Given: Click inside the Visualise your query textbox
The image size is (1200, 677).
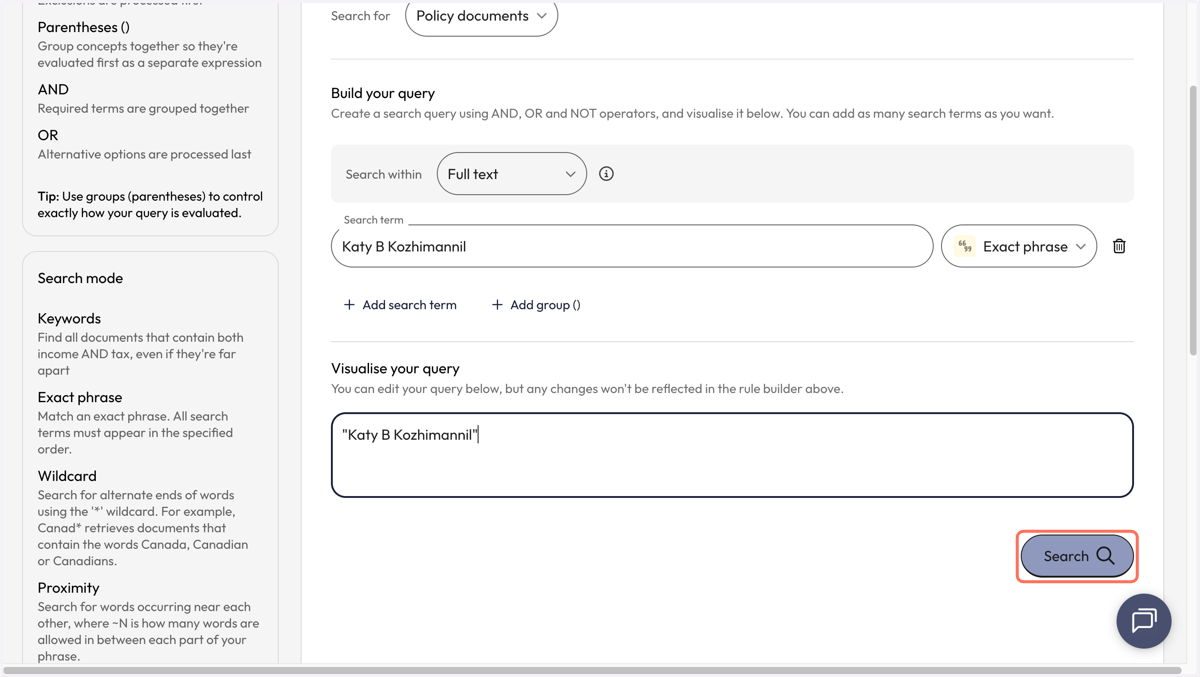Looking at the screenshot, I should click(732, 455).
